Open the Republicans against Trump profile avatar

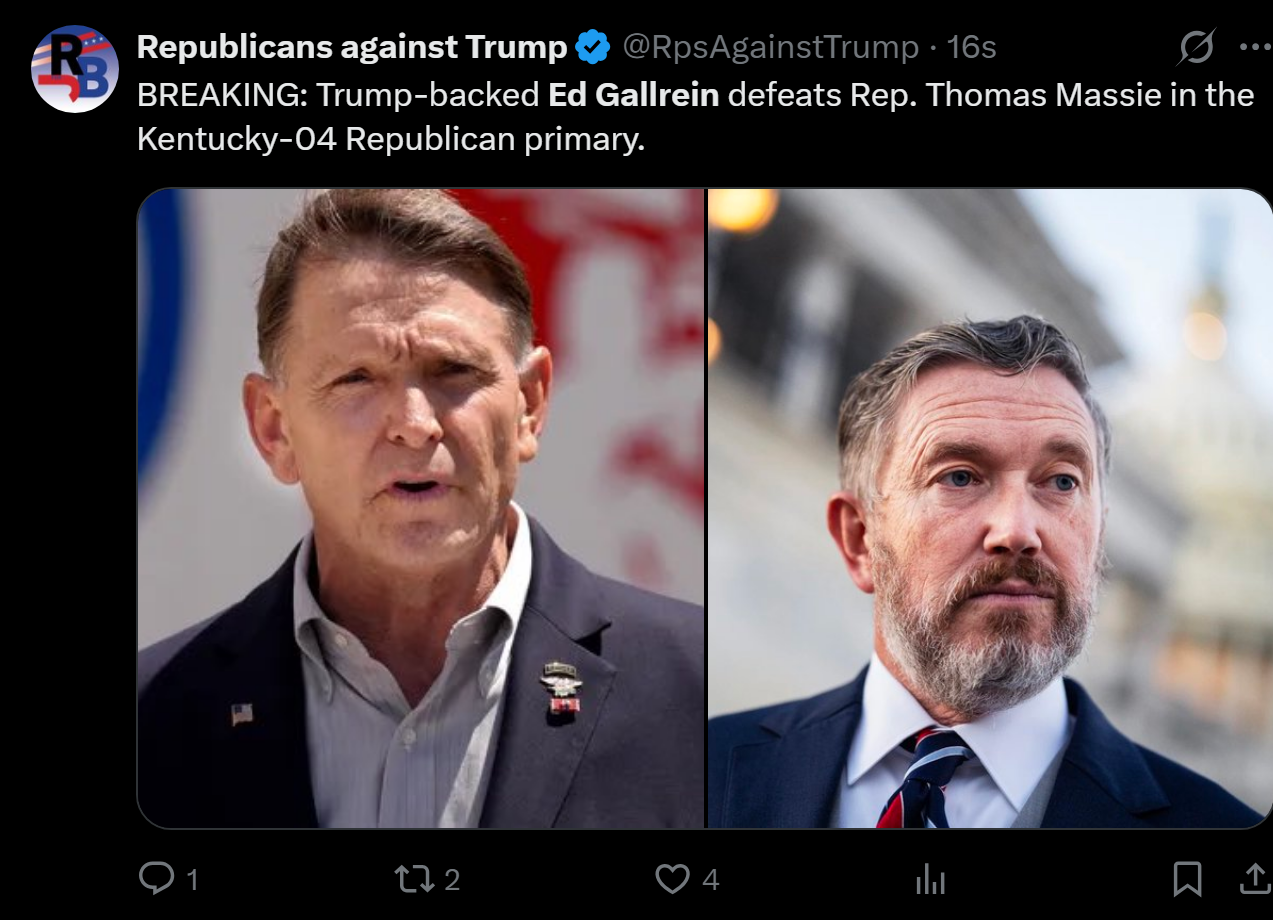pyautogui.click(x=75, y=69)
